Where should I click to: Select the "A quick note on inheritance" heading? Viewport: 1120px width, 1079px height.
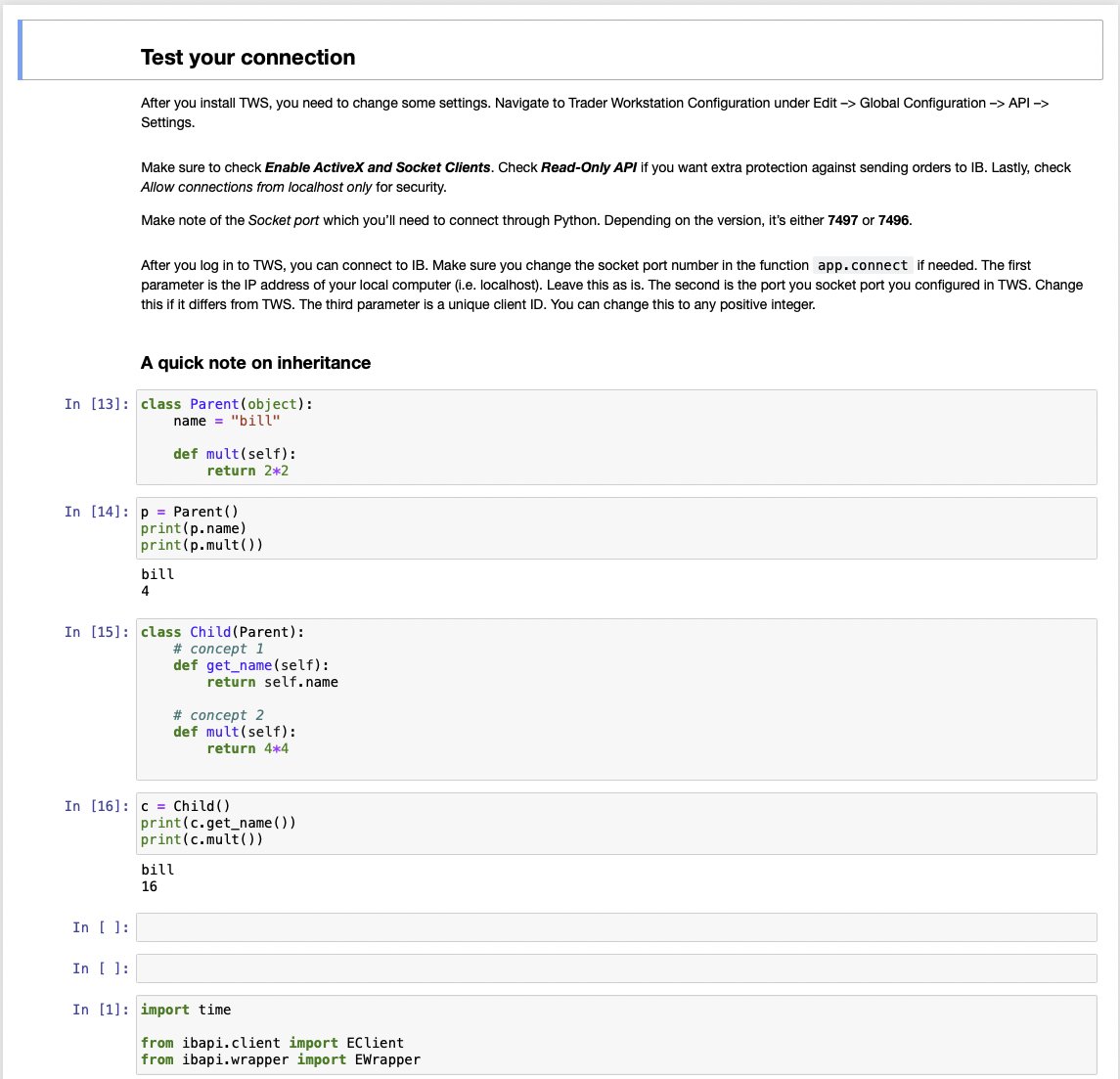pyautogui.click(x=255, y=363)
